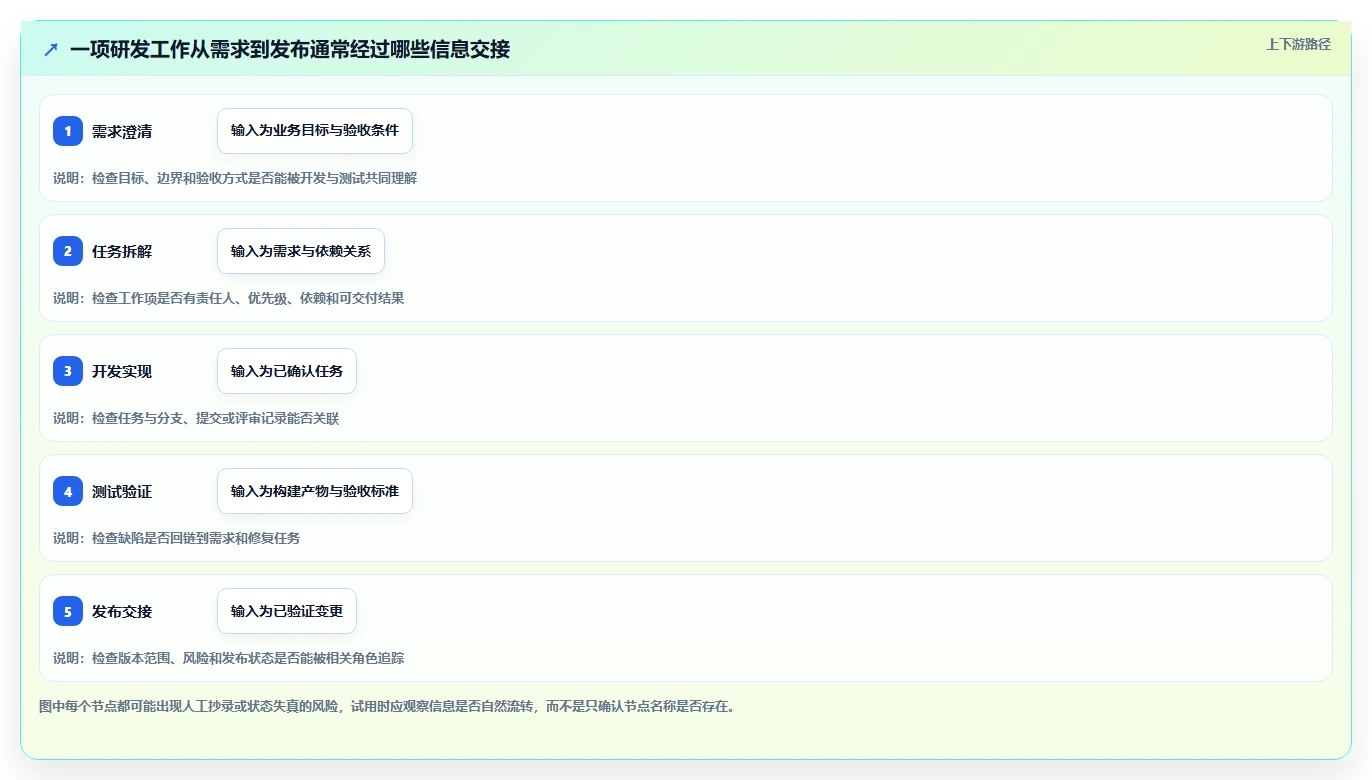Click step number 4 badge
Image resolution: width=1372 pixels, height=780 pixels.
tap(68, 491)
